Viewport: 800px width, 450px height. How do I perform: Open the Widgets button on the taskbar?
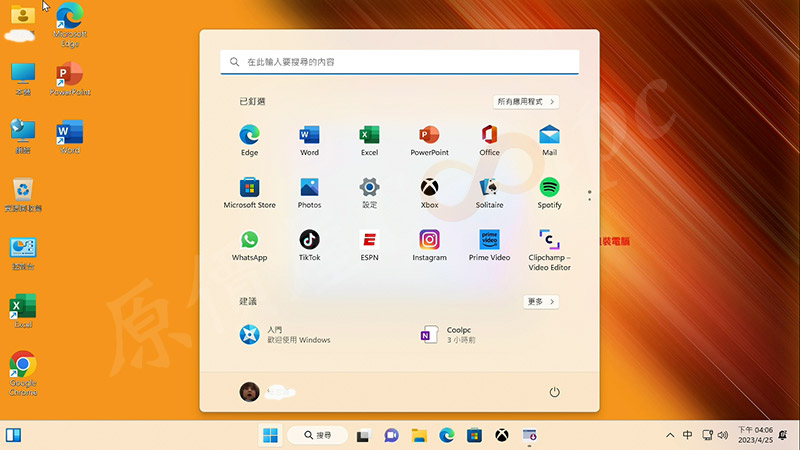click(13, 435)
